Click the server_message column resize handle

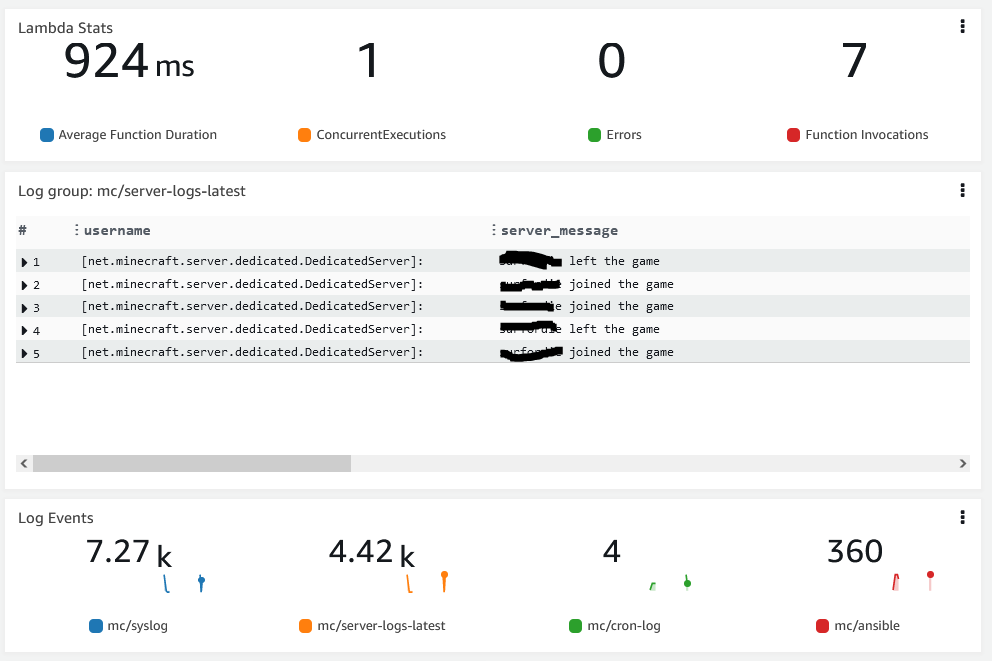[x=494, y=230]
